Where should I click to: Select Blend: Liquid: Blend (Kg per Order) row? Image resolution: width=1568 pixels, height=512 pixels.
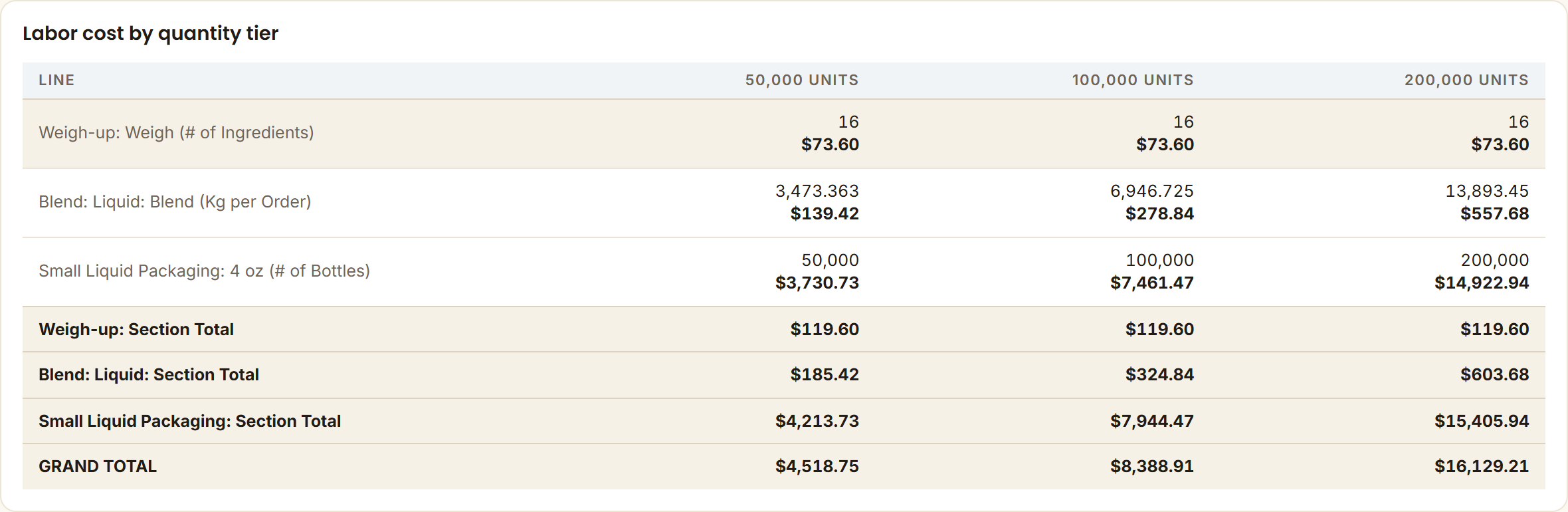pyautogui.click(x=784, y=203)
